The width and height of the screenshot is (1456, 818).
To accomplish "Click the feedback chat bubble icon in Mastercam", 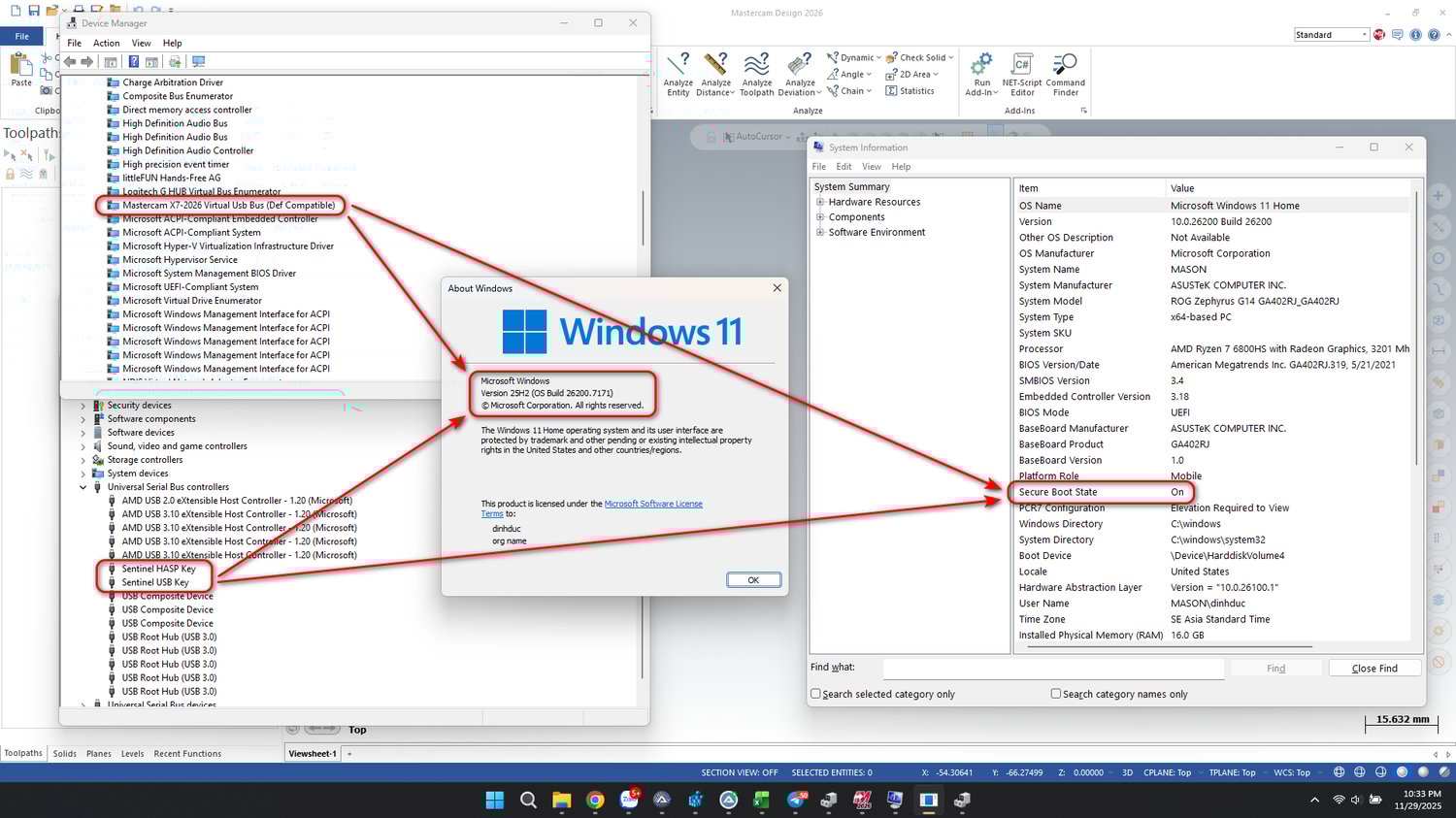I will (x=1397, y=35).
